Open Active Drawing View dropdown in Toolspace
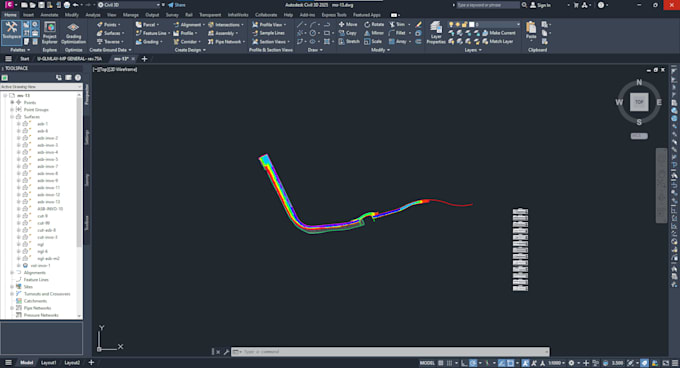The height and width of the screenshot is (368, 680). pos(41,87)
